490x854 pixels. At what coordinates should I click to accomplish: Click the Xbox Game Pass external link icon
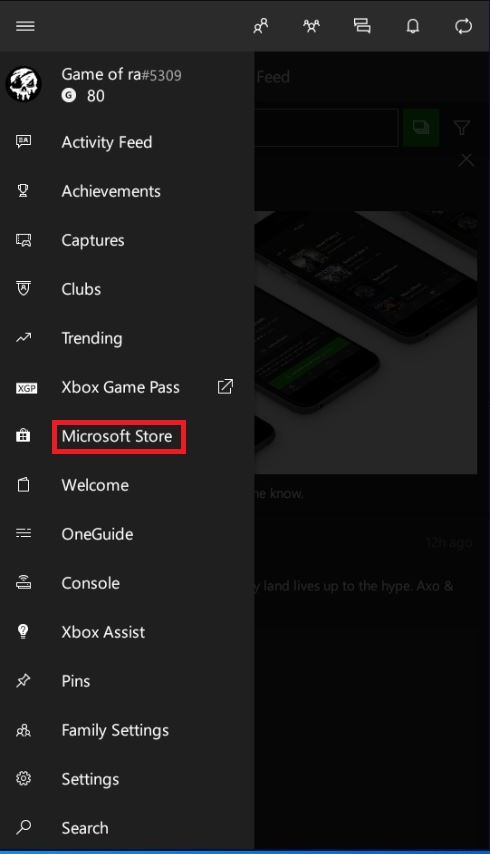coord(225,387)
